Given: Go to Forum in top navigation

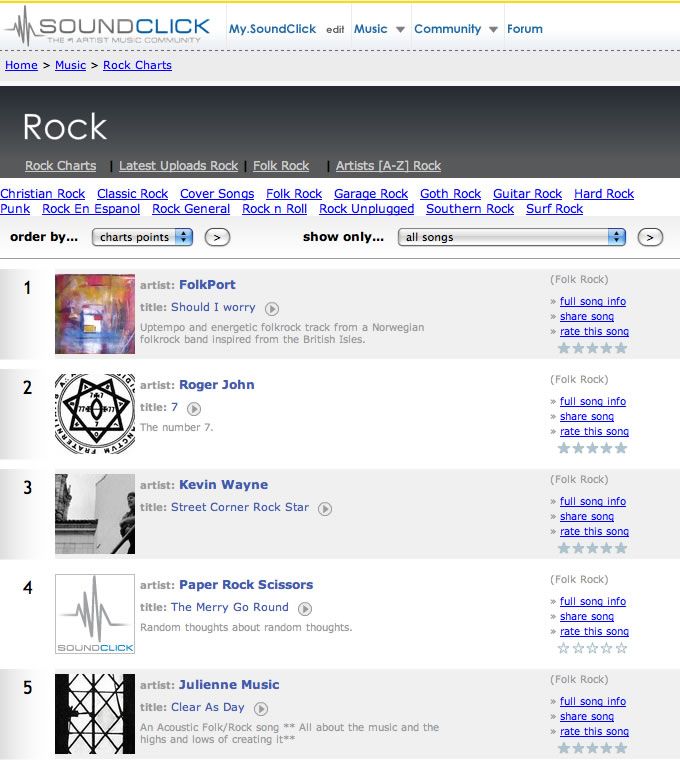Looking at the screenshot, I should tap(525, 29).
